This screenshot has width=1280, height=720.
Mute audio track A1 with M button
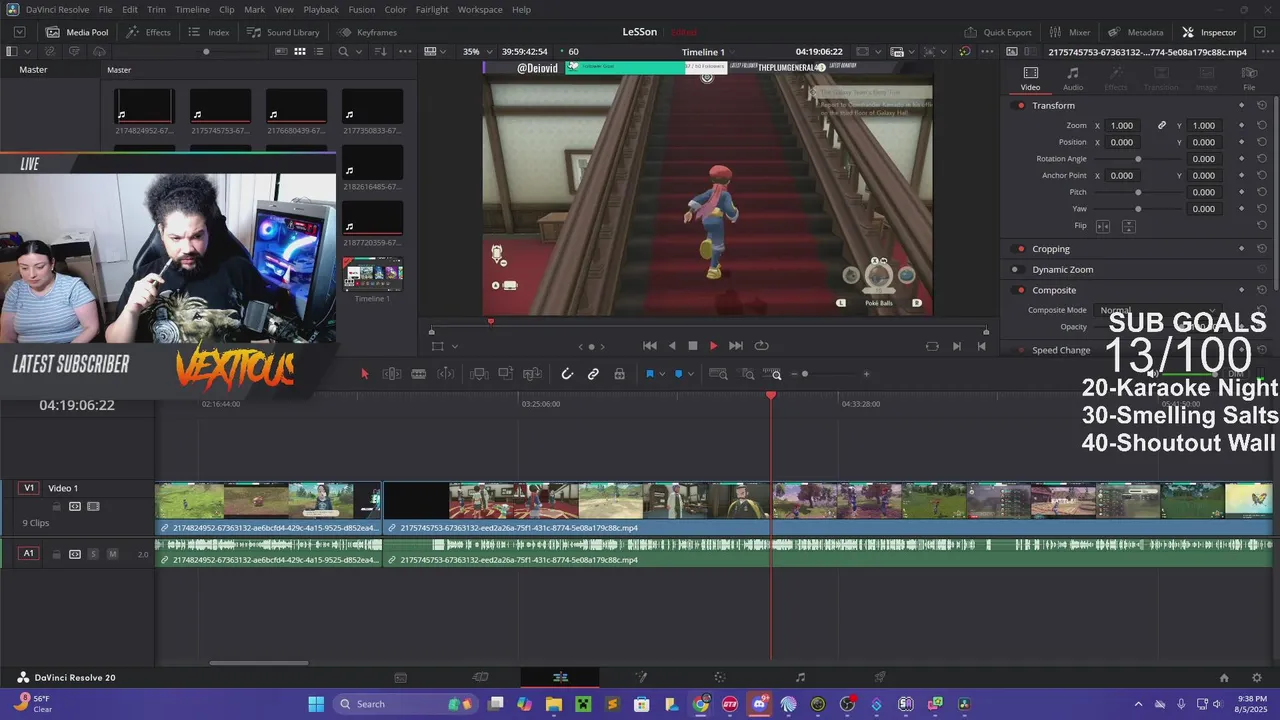(112, 554)
